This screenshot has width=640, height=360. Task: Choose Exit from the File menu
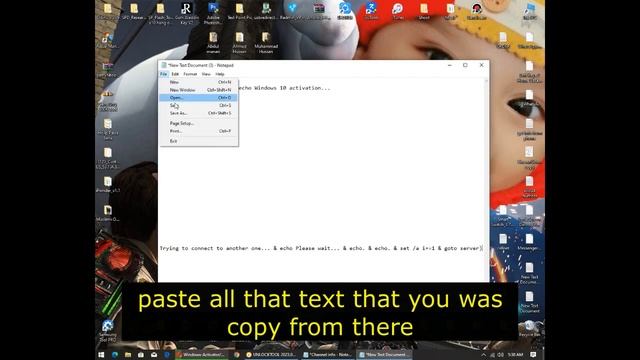(x=198, y=141)
